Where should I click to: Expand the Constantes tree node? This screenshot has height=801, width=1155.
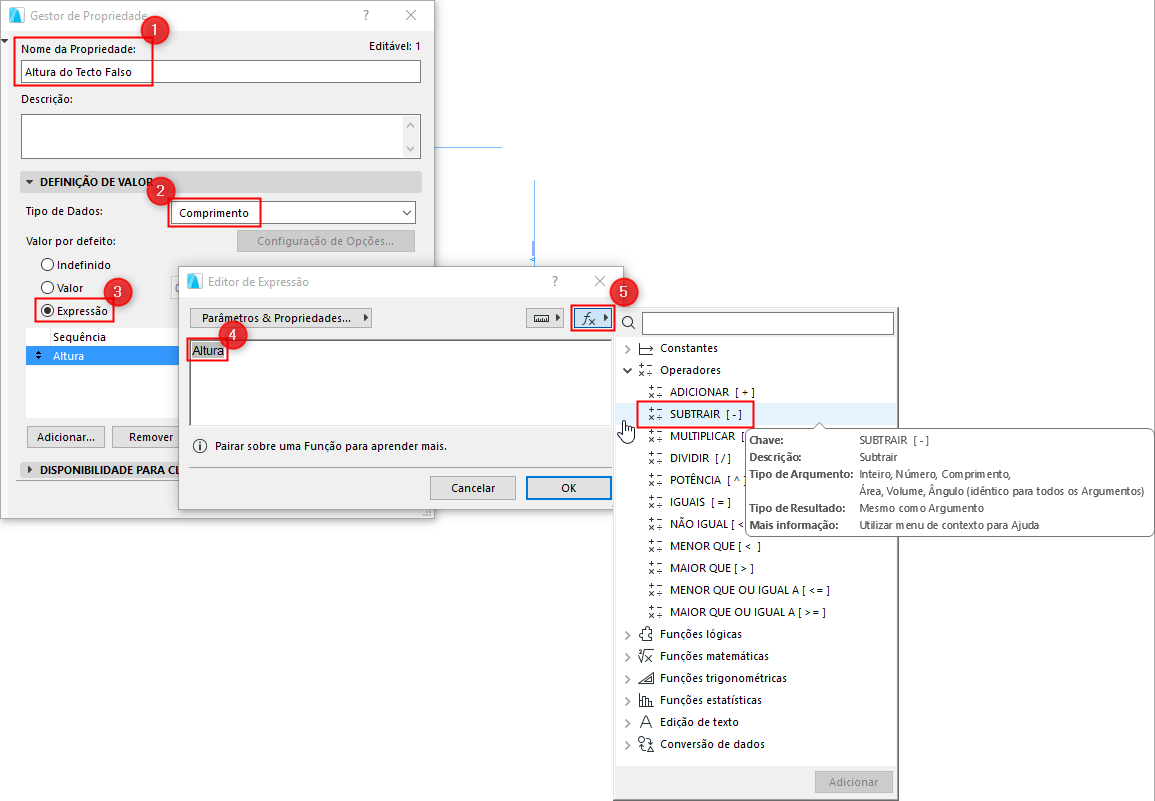[627, 348]
